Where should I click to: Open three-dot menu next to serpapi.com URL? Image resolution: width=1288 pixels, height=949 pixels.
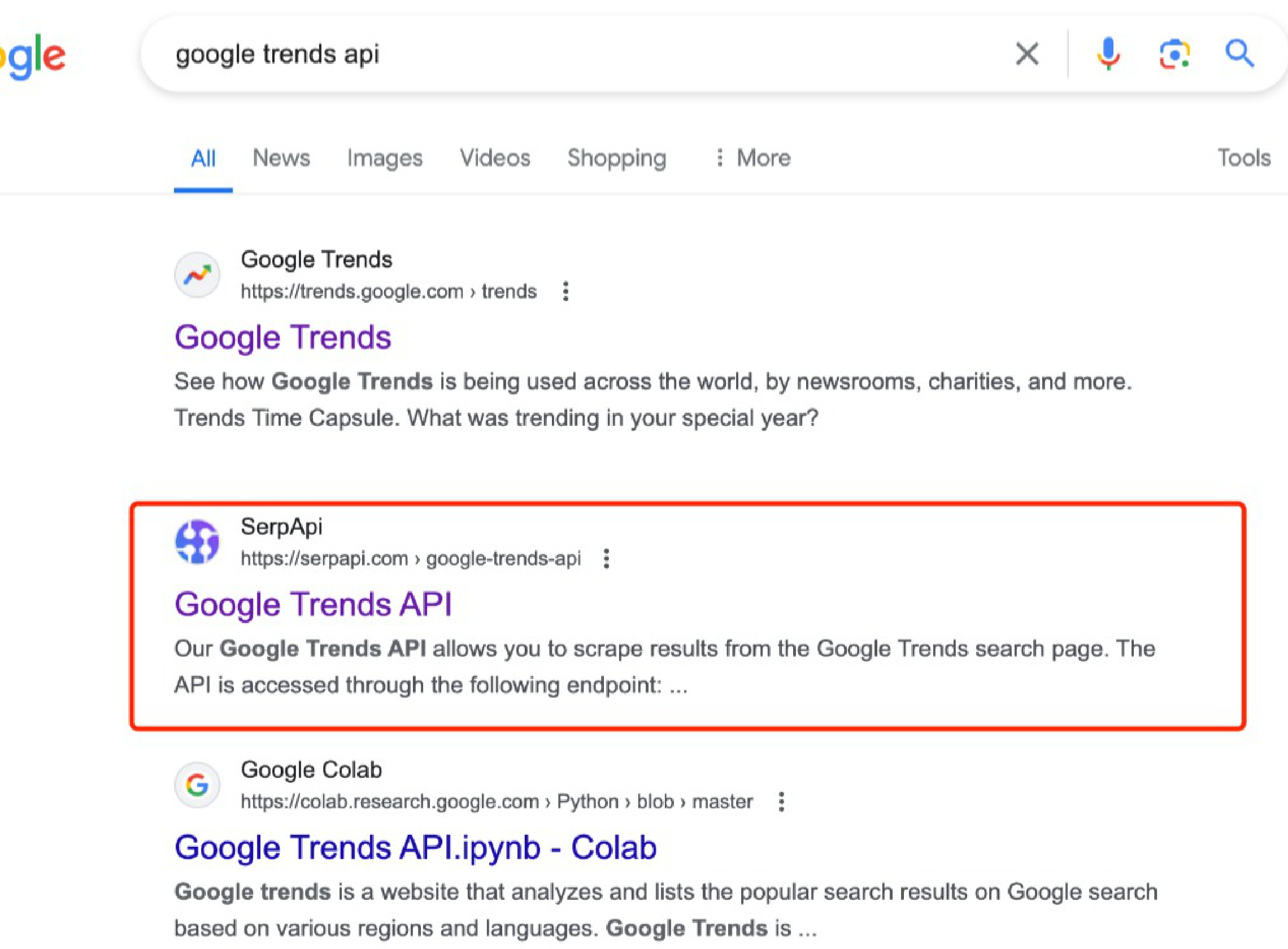(x=606, y=558)
